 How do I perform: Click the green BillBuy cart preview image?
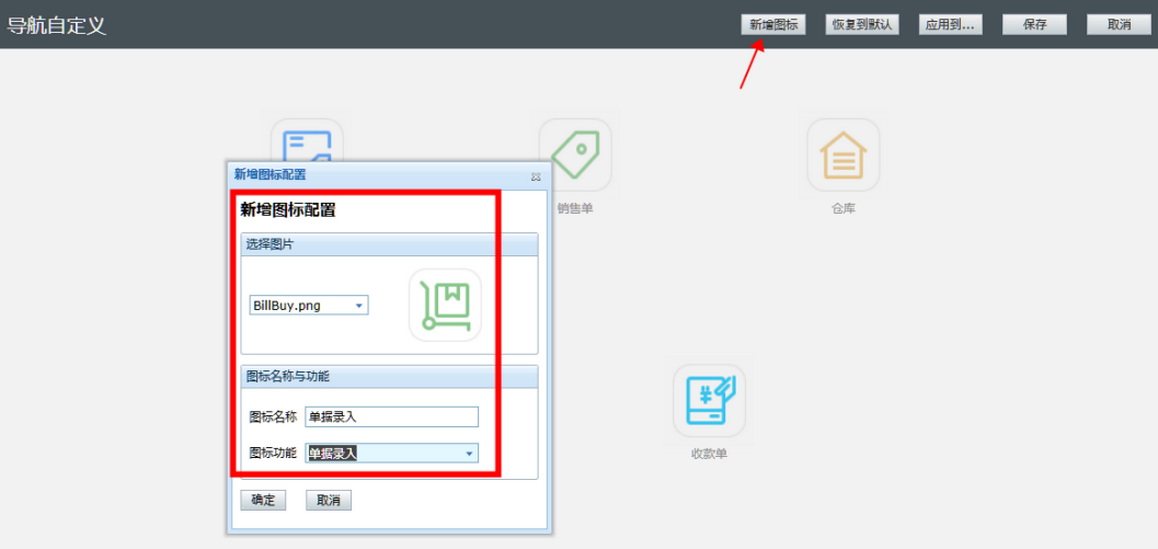[x=445, y=305]
